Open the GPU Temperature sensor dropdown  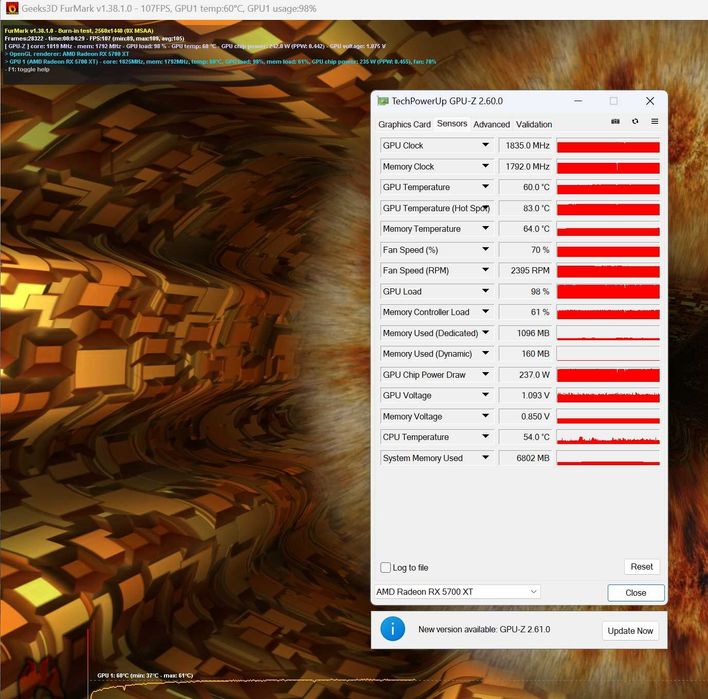coord(485,186)
